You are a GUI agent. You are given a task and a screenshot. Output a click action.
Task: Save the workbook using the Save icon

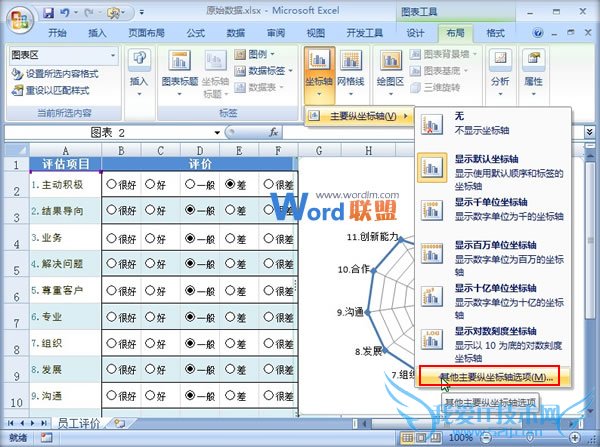(x=49, y=13)
